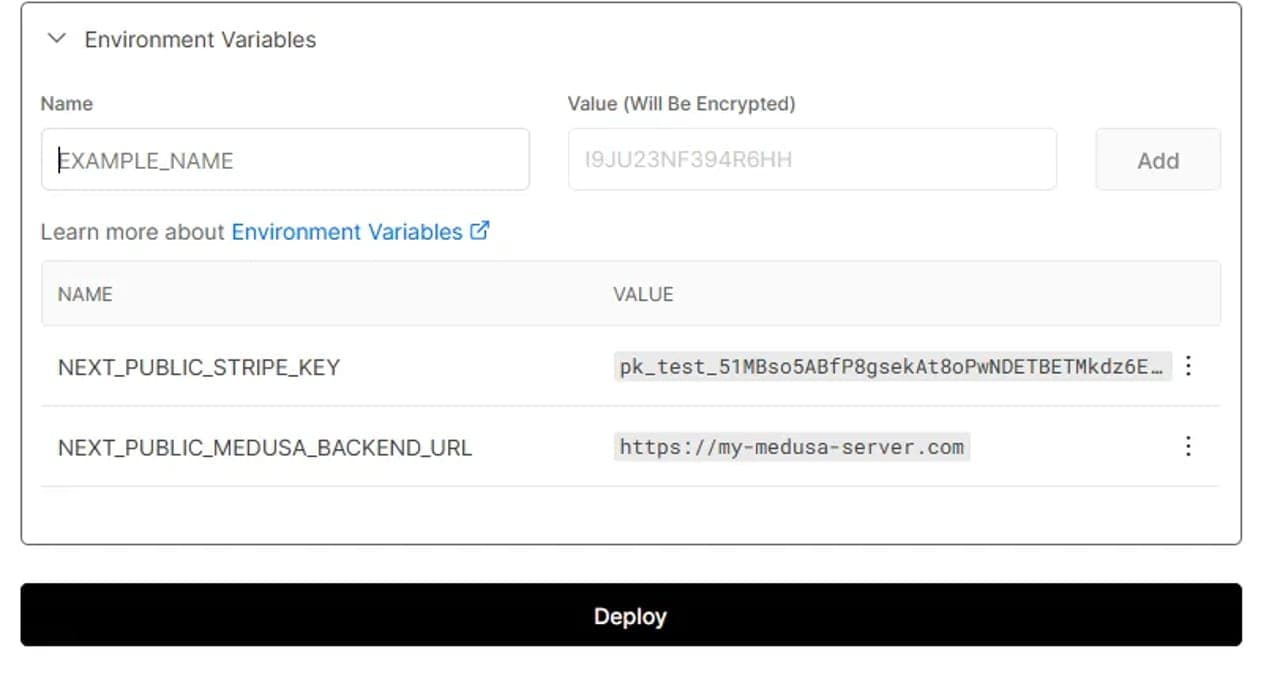
Task: Collapse the Environment Variables section chevron
Action: pos(57,39)
